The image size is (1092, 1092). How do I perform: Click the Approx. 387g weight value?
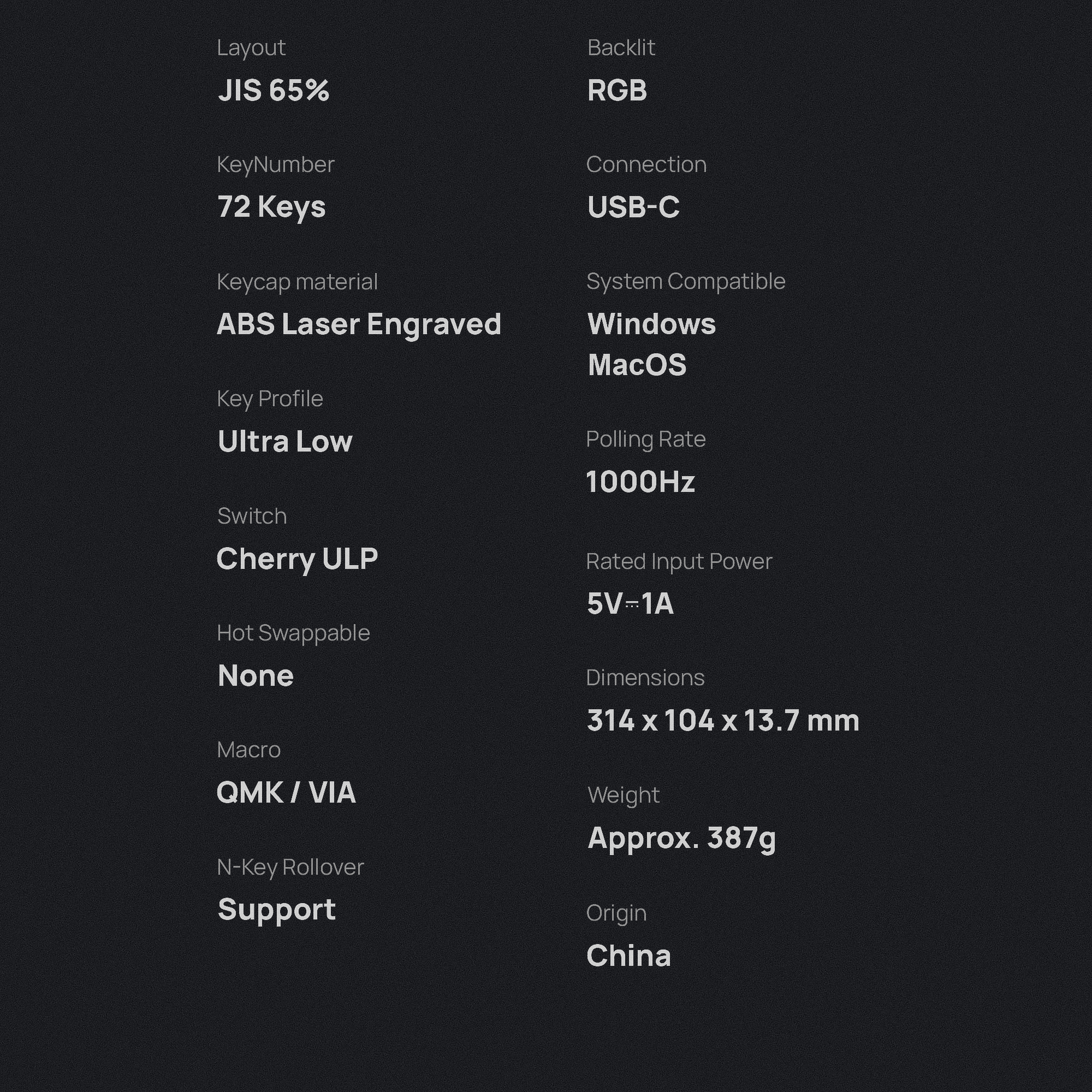(681, 838)
